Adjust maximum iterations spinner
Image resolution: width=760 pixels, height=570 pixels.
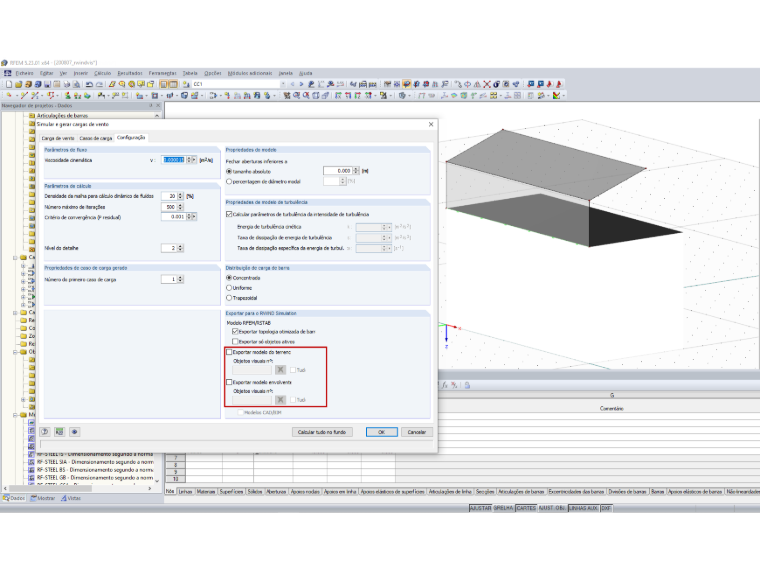180,207
